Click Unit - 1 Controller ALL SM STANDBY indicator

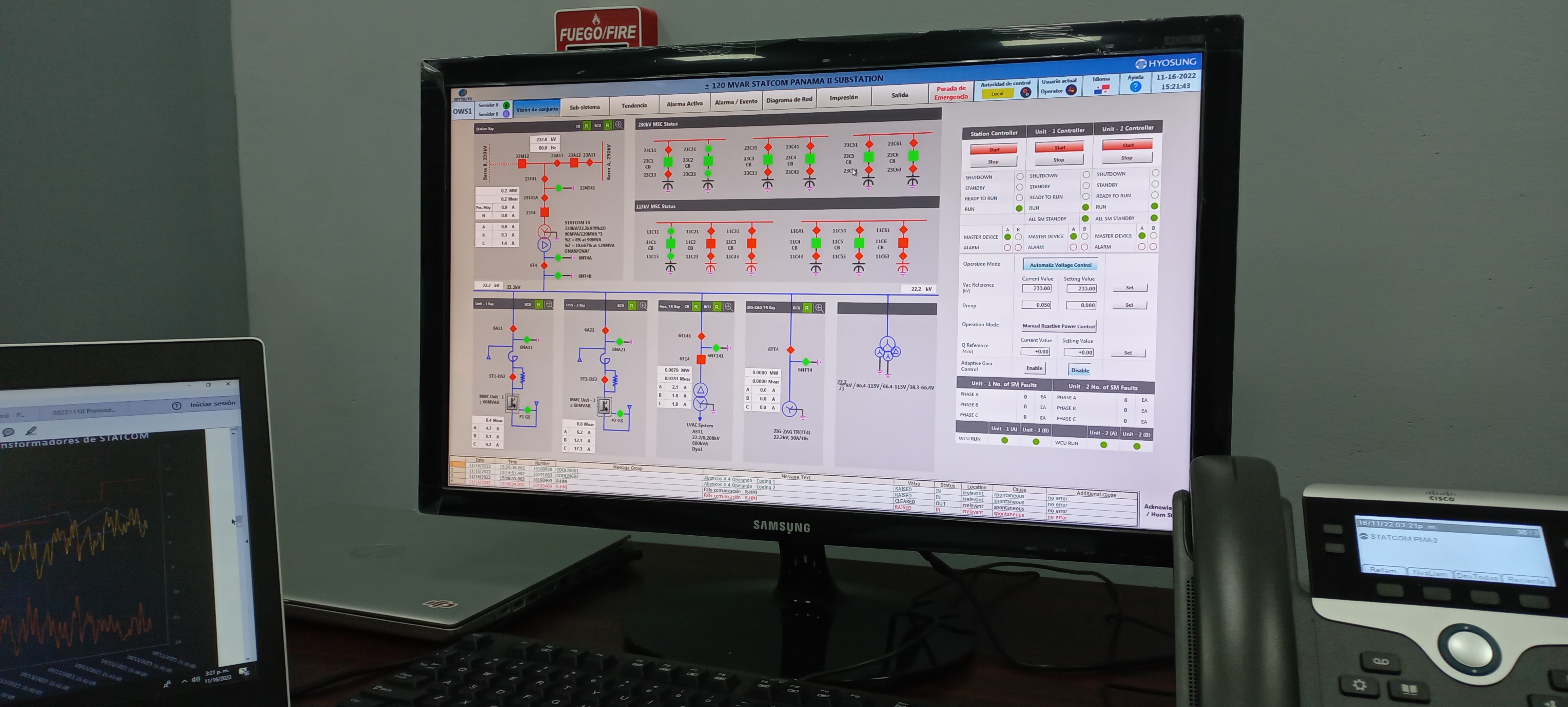(x=1085, y=218)
